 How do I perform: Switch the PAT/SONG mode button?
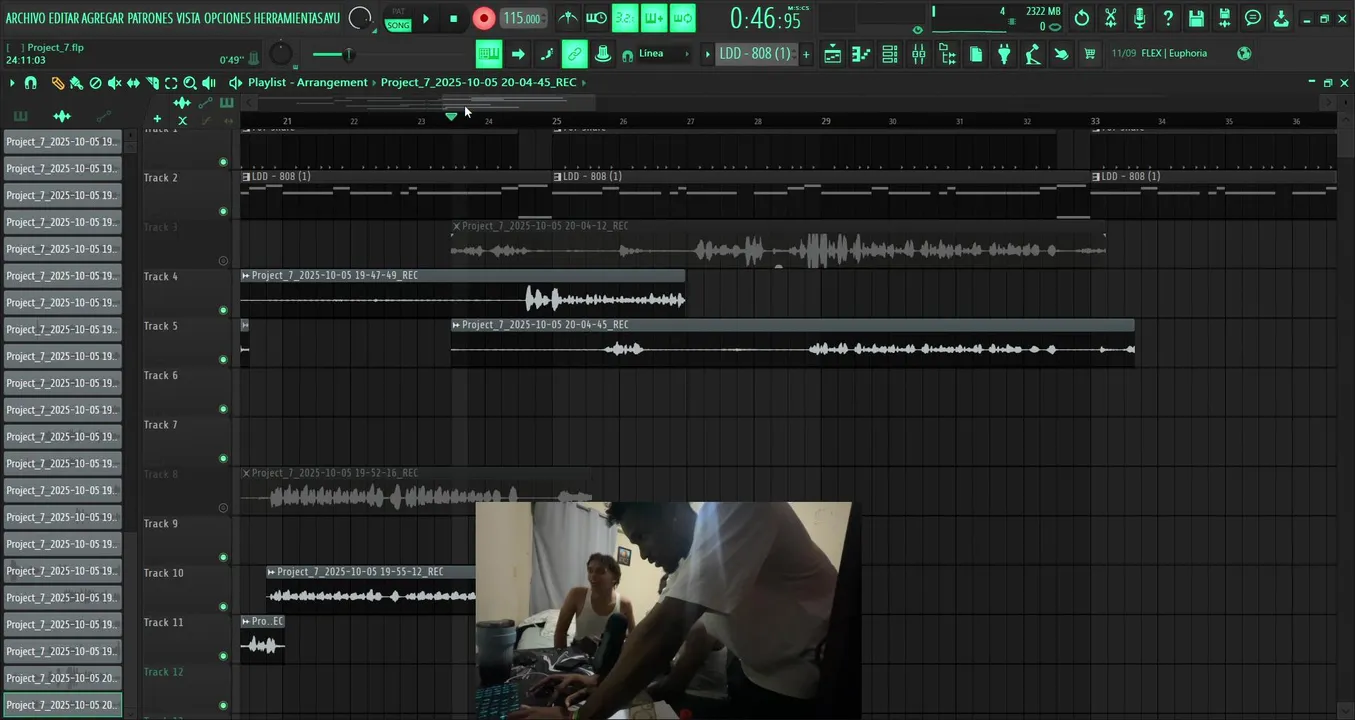tap(398, 18)
